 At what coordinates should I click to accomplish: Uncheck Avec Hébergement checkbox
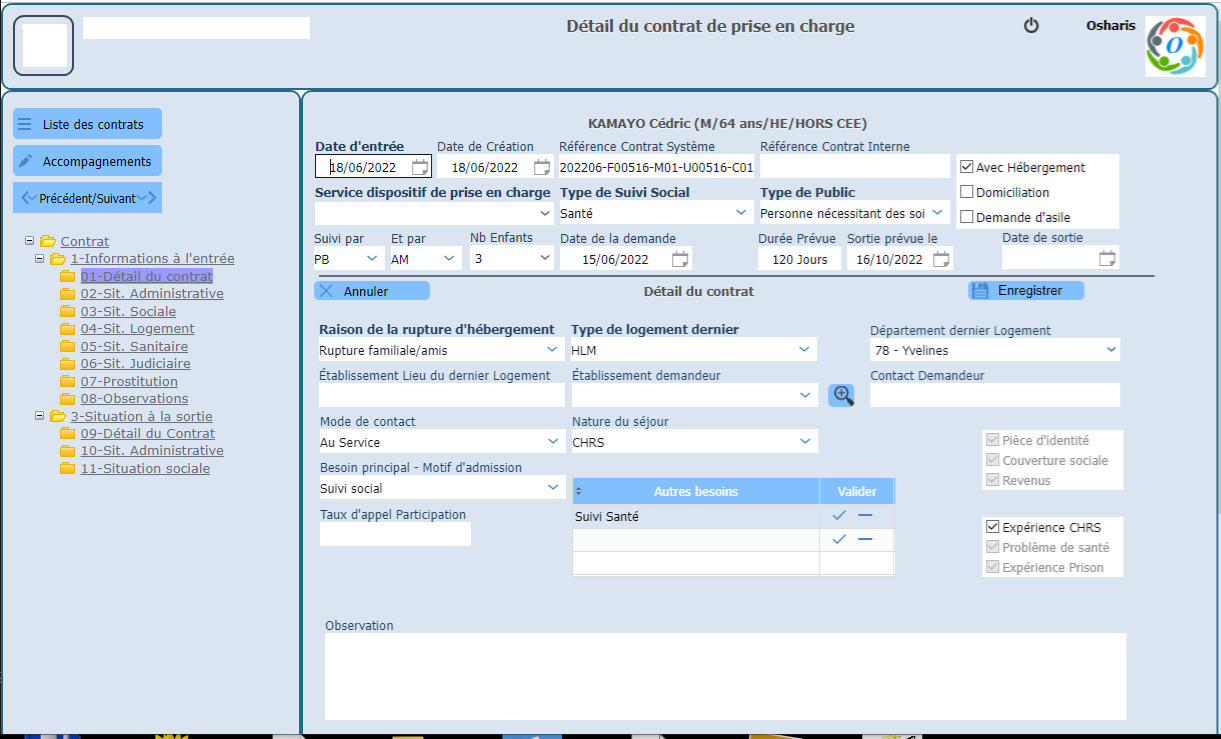pyautogui.click(x=967, y=167)
